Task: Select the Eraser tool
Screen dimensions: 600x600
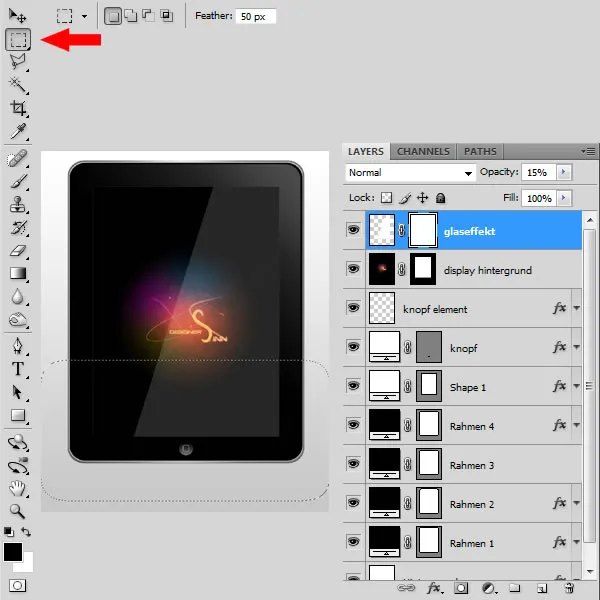Action: [x=18, y=251]
